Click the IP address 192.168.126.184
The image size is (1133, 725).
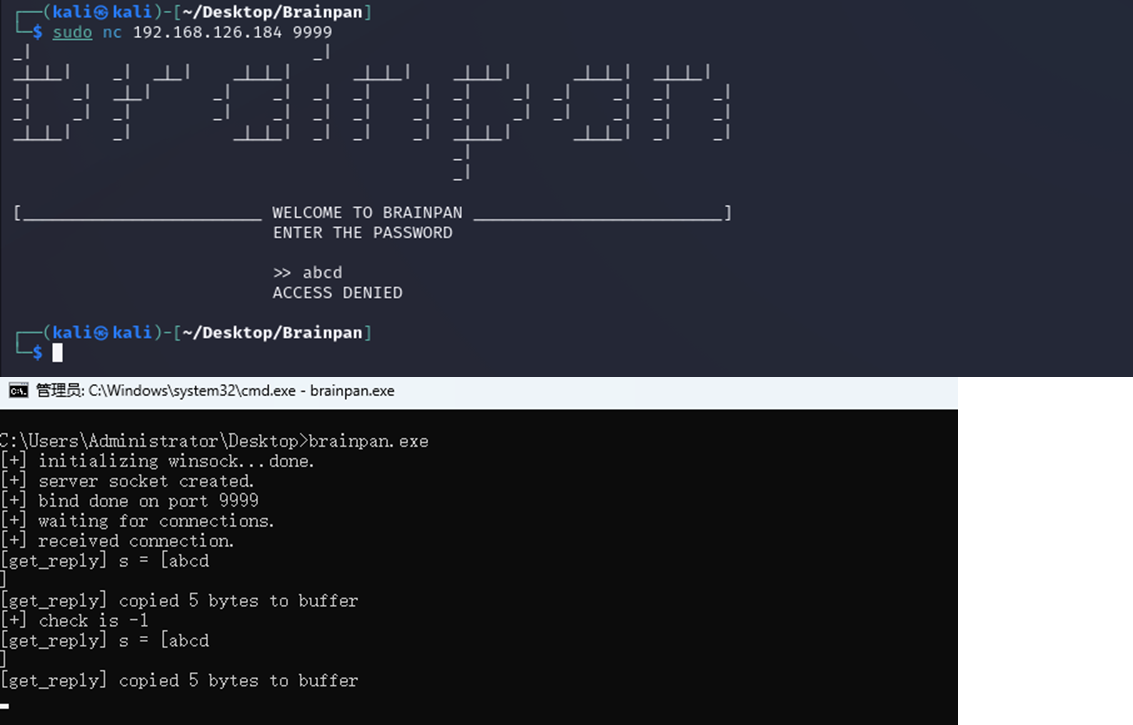207,33
